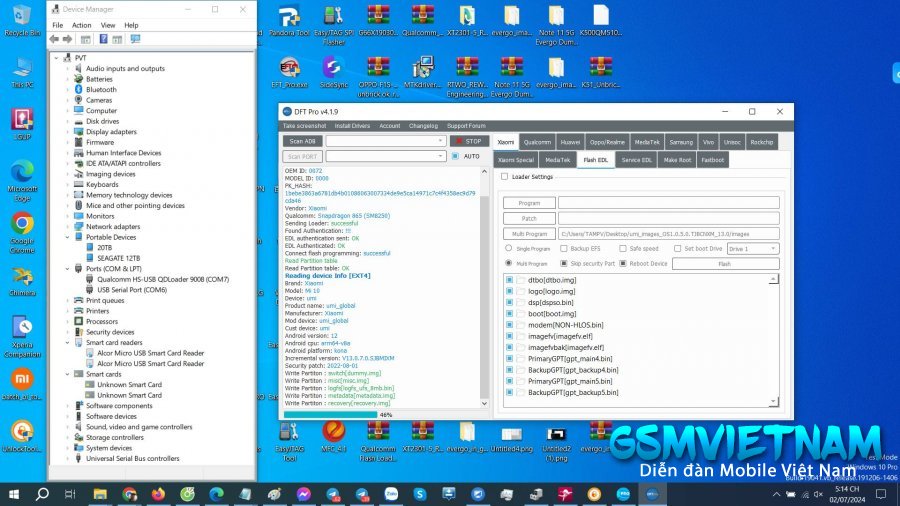Click log panel vertical scrollbar
Viewport: 900px width, 506px height.
tap(484, 287)
